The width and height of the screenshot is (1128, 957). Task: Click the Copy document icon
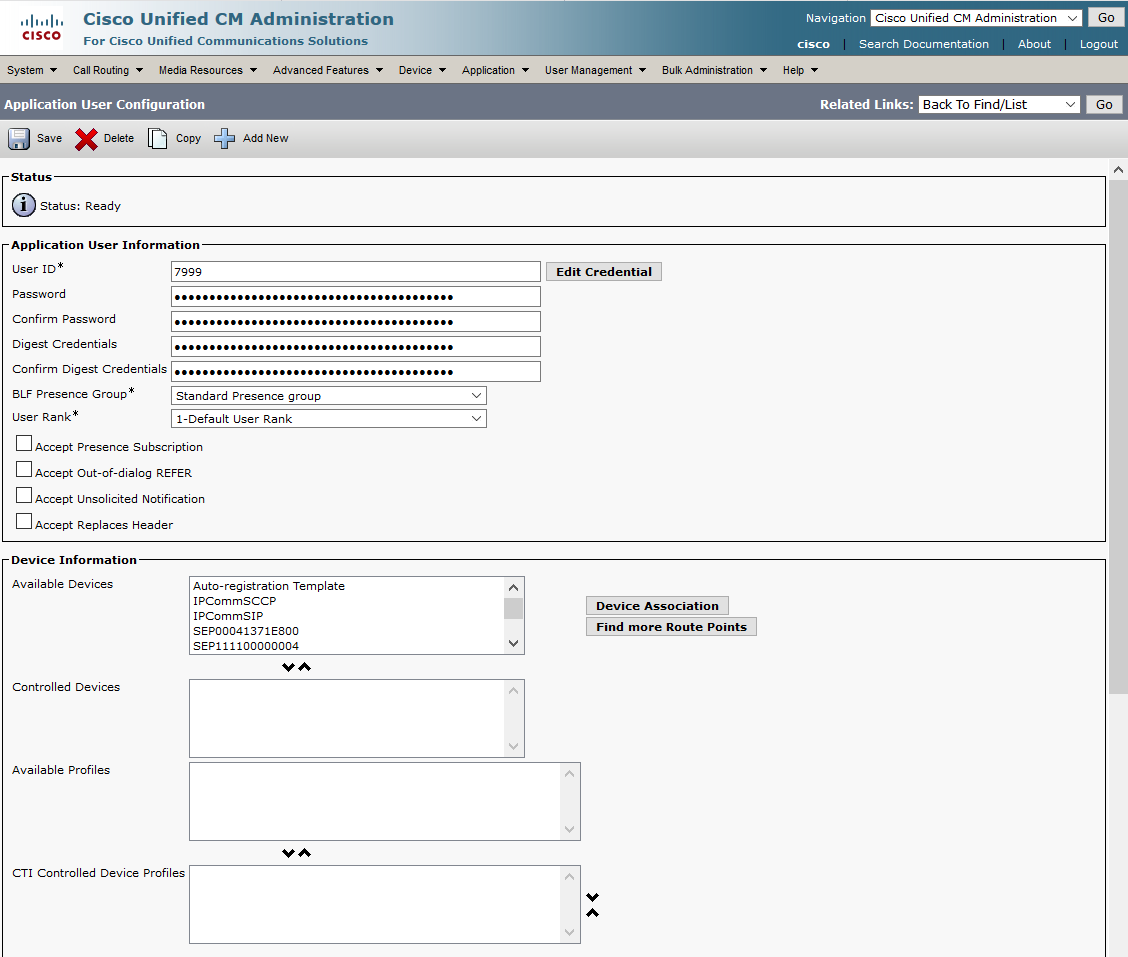tap(158, 139)
